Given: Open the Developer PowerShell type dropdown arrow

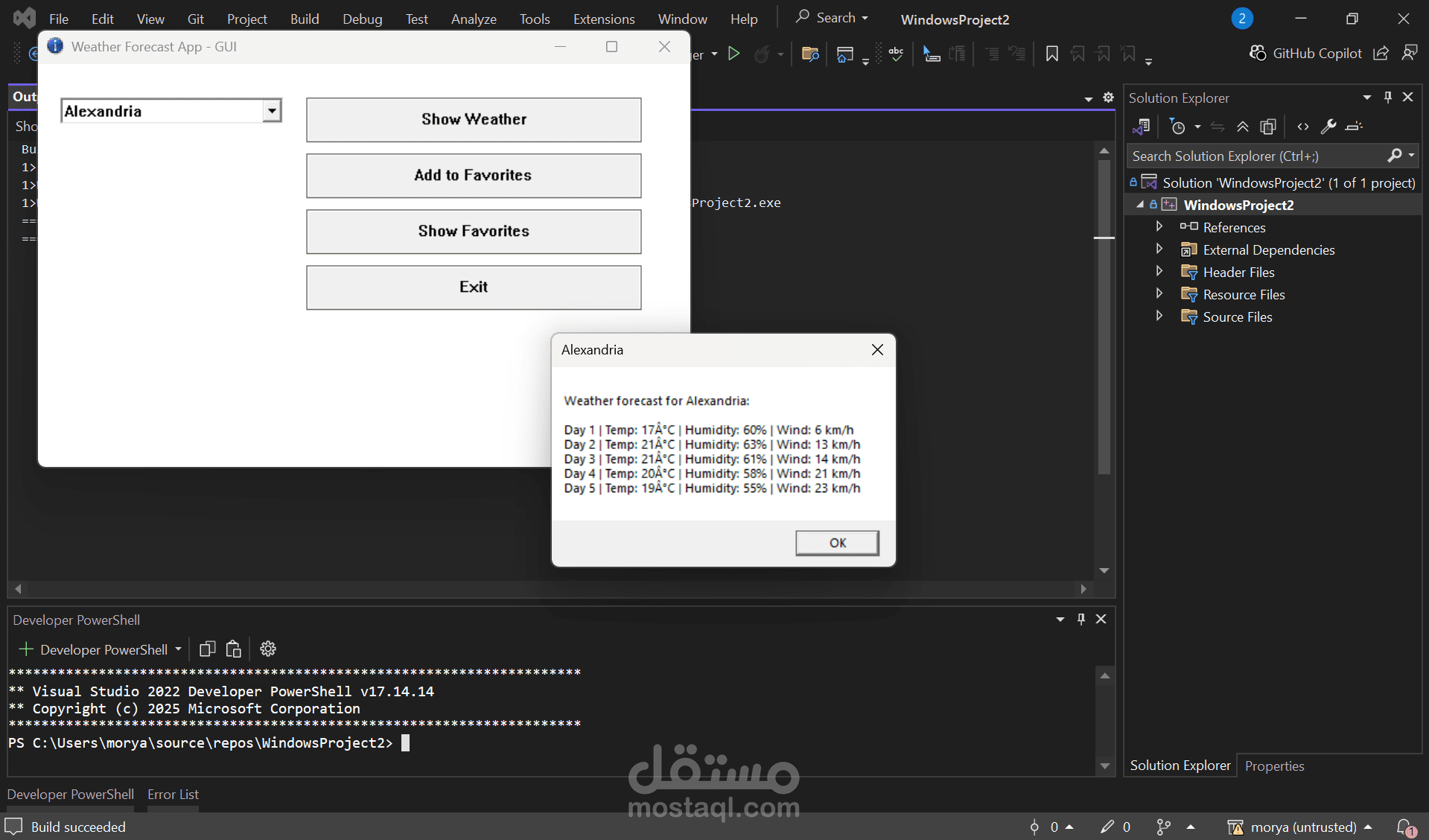Looking at the screenshot, I should pos(179,649).
